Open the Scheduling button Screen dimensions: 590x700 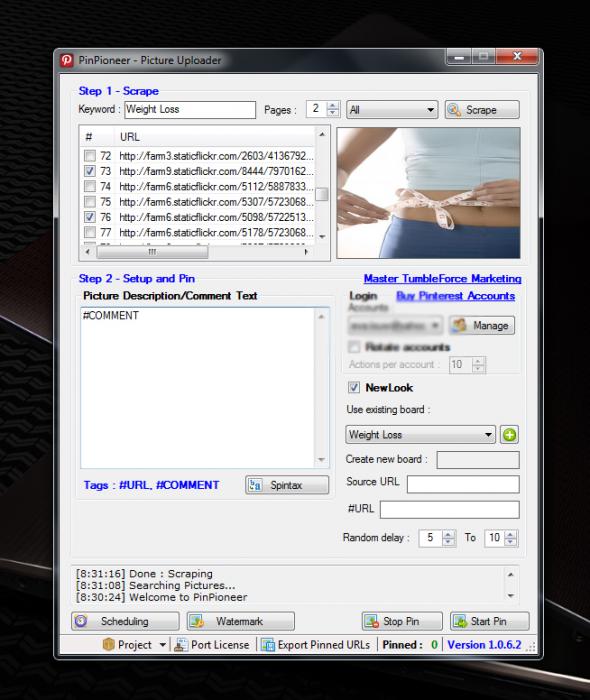125,621
